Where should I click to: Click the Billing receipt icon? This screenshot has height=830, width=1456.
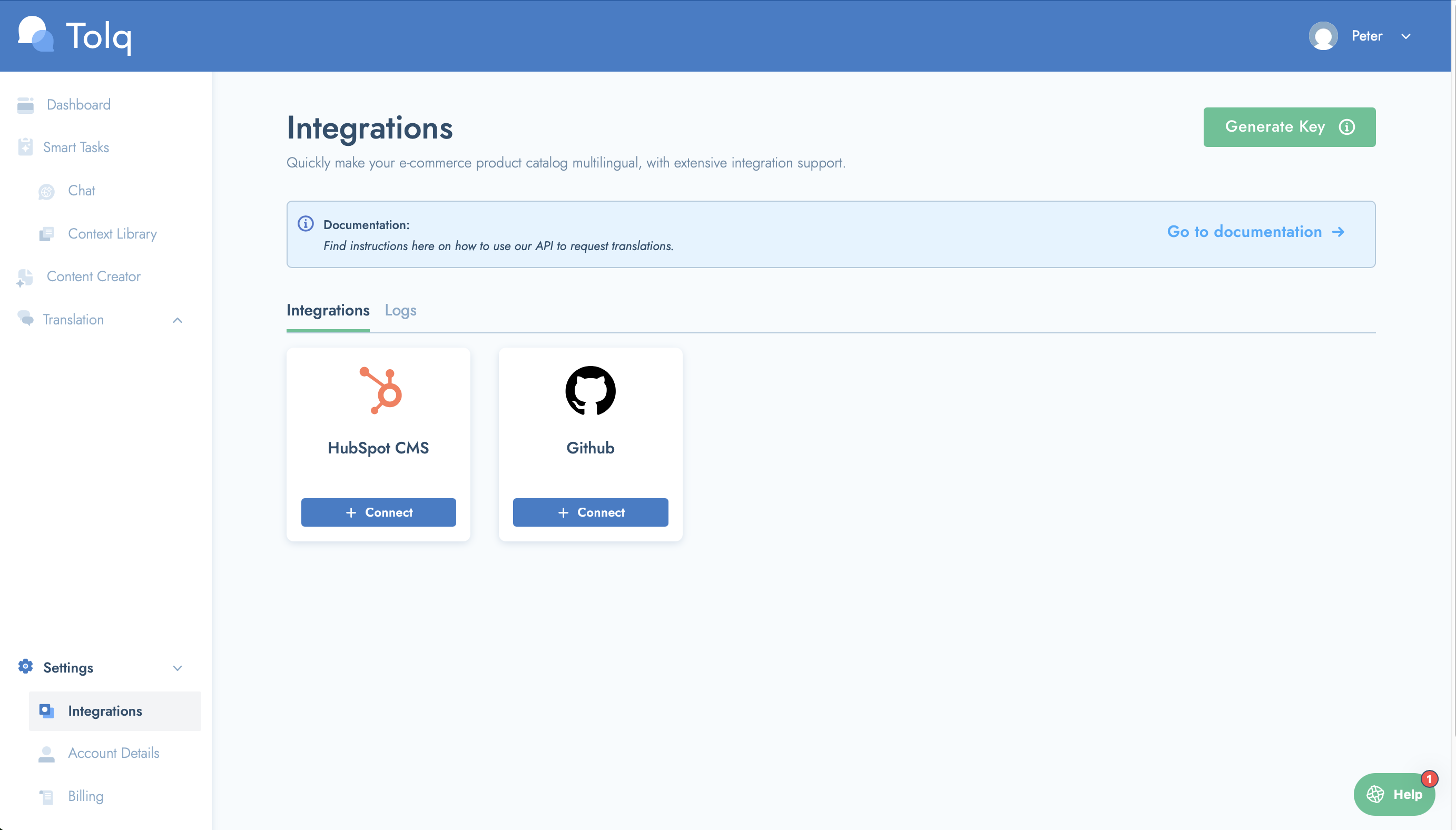pyautogui.click(x=46, y=796)
